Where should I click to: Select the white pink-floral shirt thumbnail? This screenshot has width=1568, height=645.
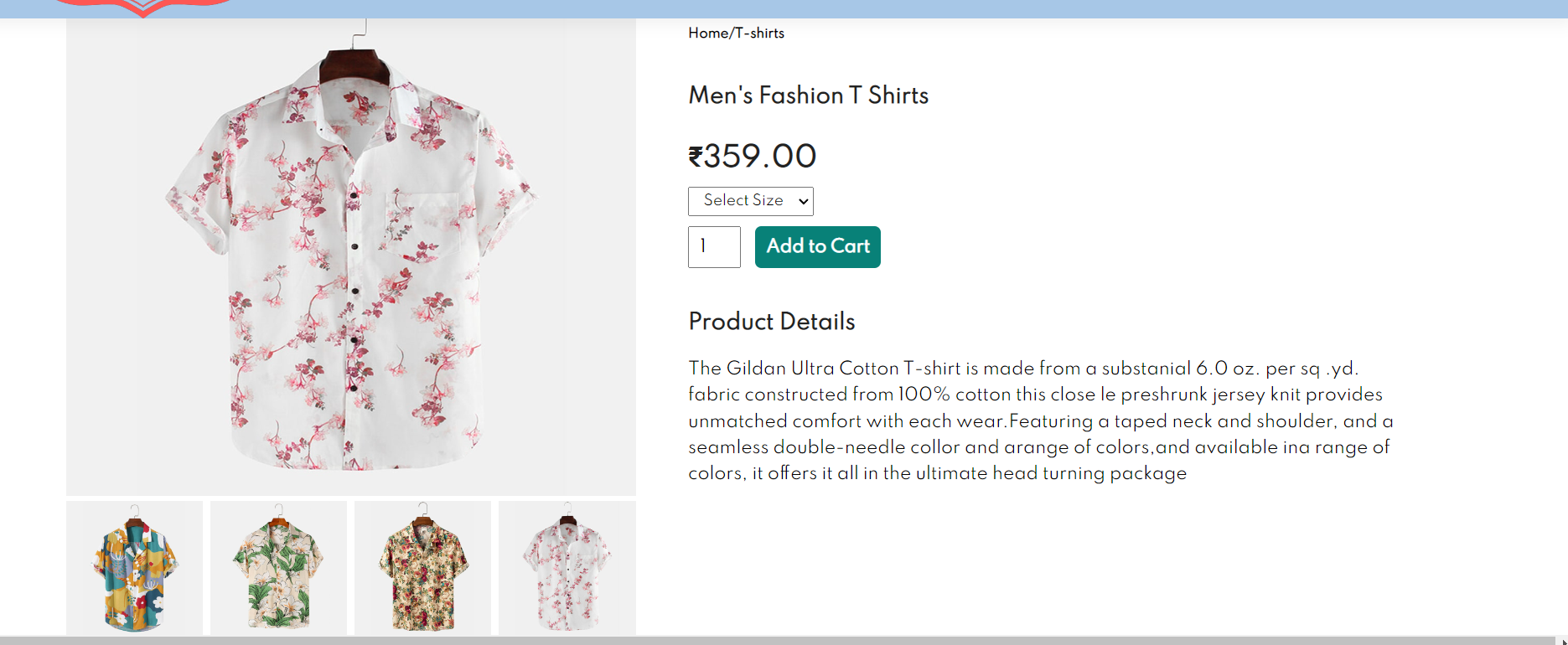567,568
